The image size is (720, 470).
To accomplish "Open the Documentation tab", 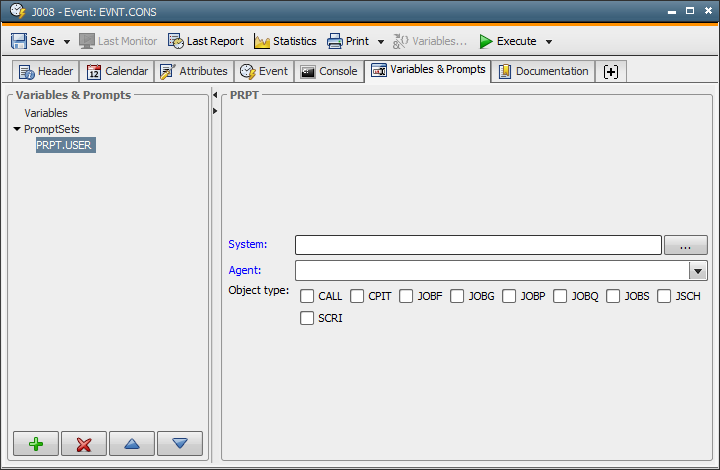I will tap(543, 71).
